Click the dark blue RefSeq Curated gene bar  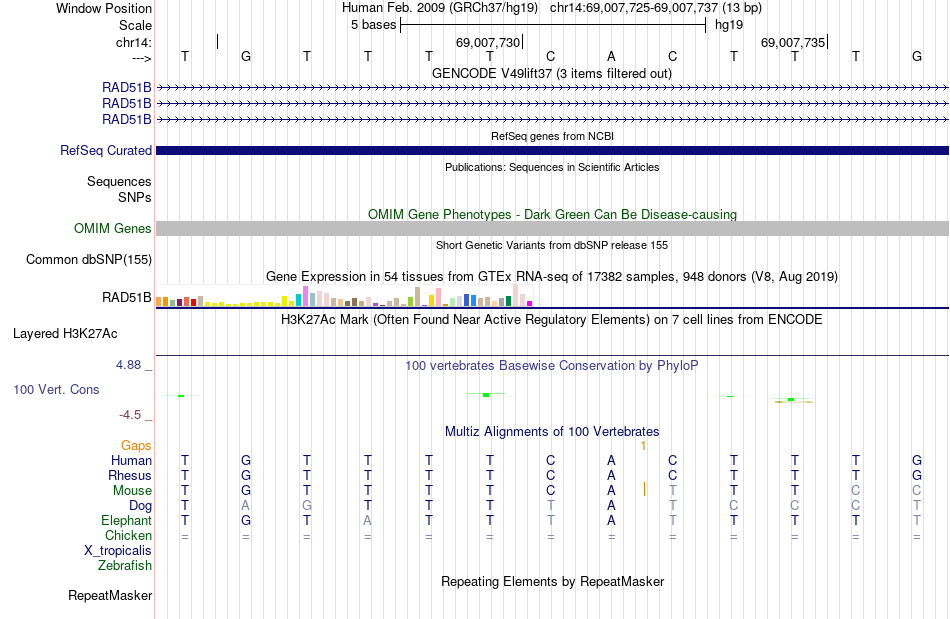(552, 150)
